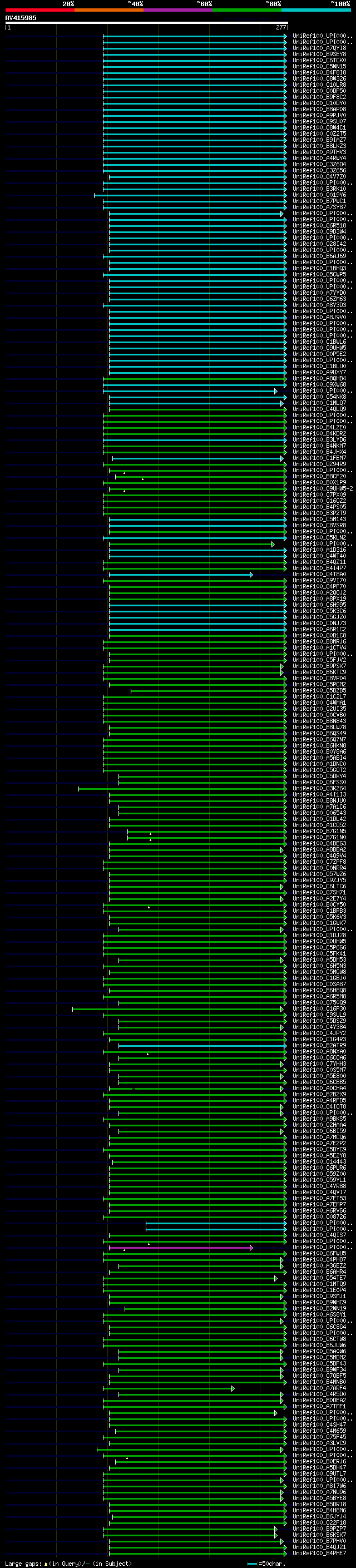This screenshot has height=1568, width=356.
Task: Select label UniRef100_Q9UHW5-2
Action: [323, 489]
